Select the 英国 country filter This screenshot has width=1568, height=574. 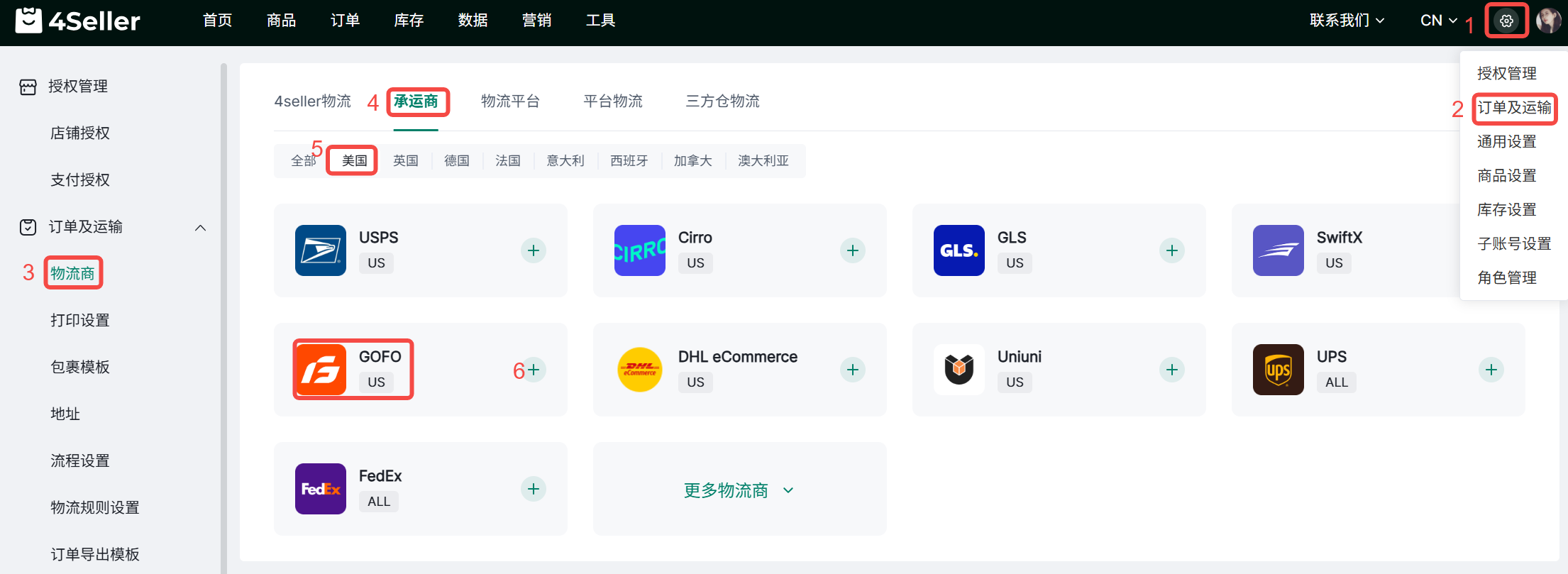tap(406, 161)
